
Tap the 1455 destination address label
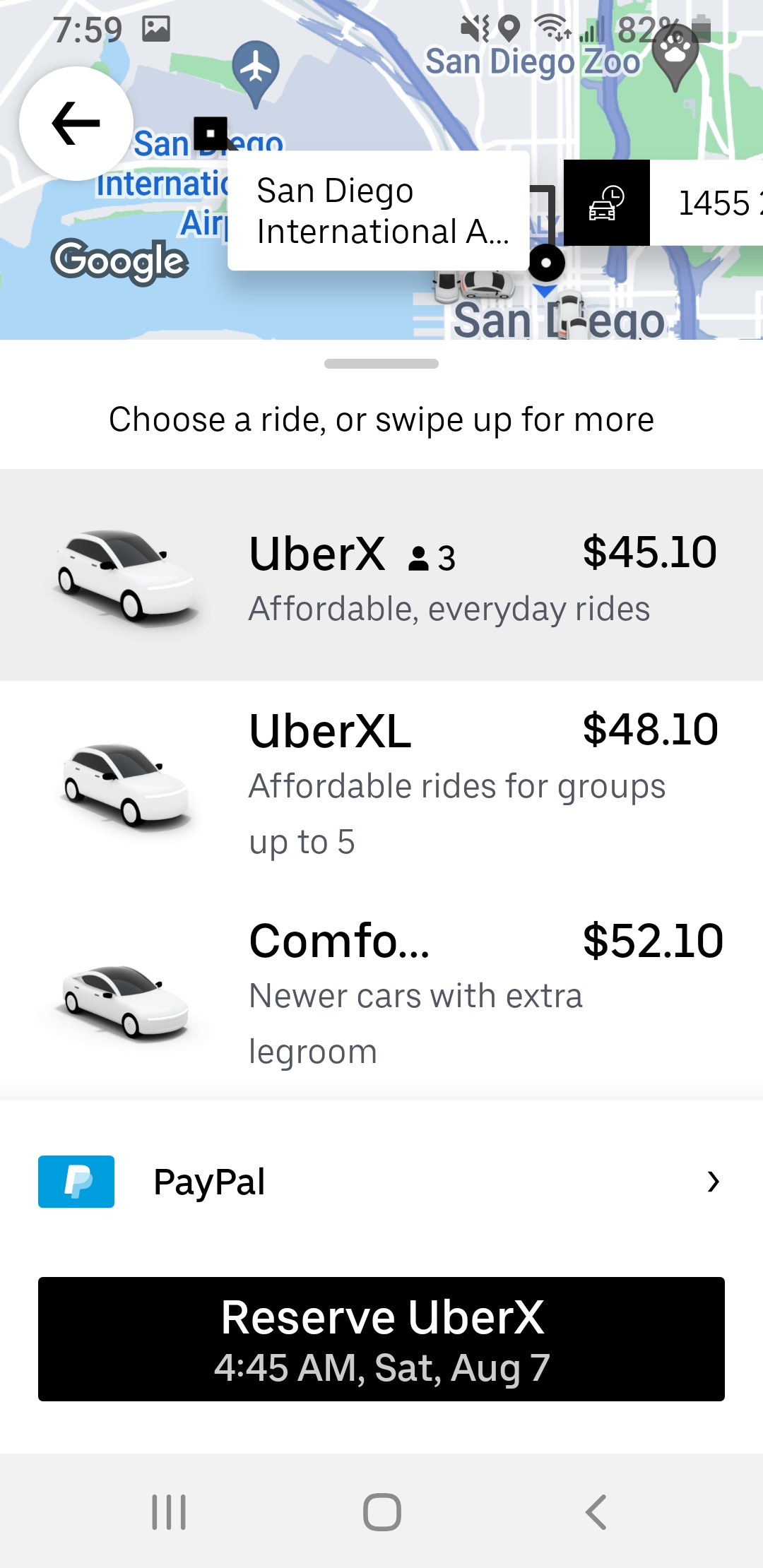pyautogui.click(x=714, y=203)
